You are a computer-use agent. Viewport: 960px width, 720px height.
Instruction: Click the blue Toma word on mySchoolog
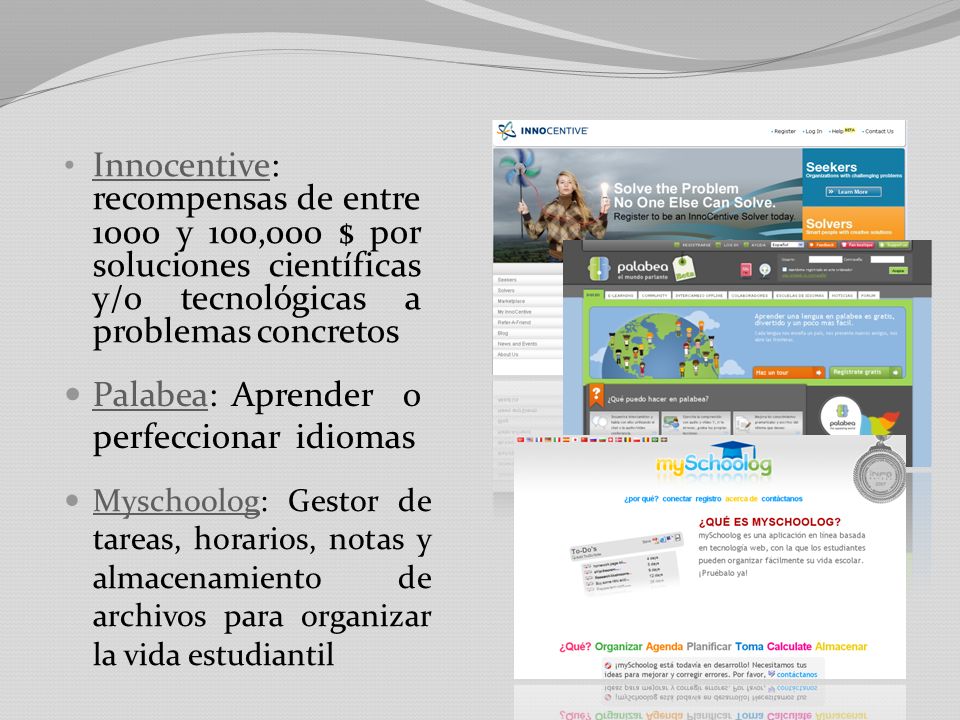(x=749, y=647)
